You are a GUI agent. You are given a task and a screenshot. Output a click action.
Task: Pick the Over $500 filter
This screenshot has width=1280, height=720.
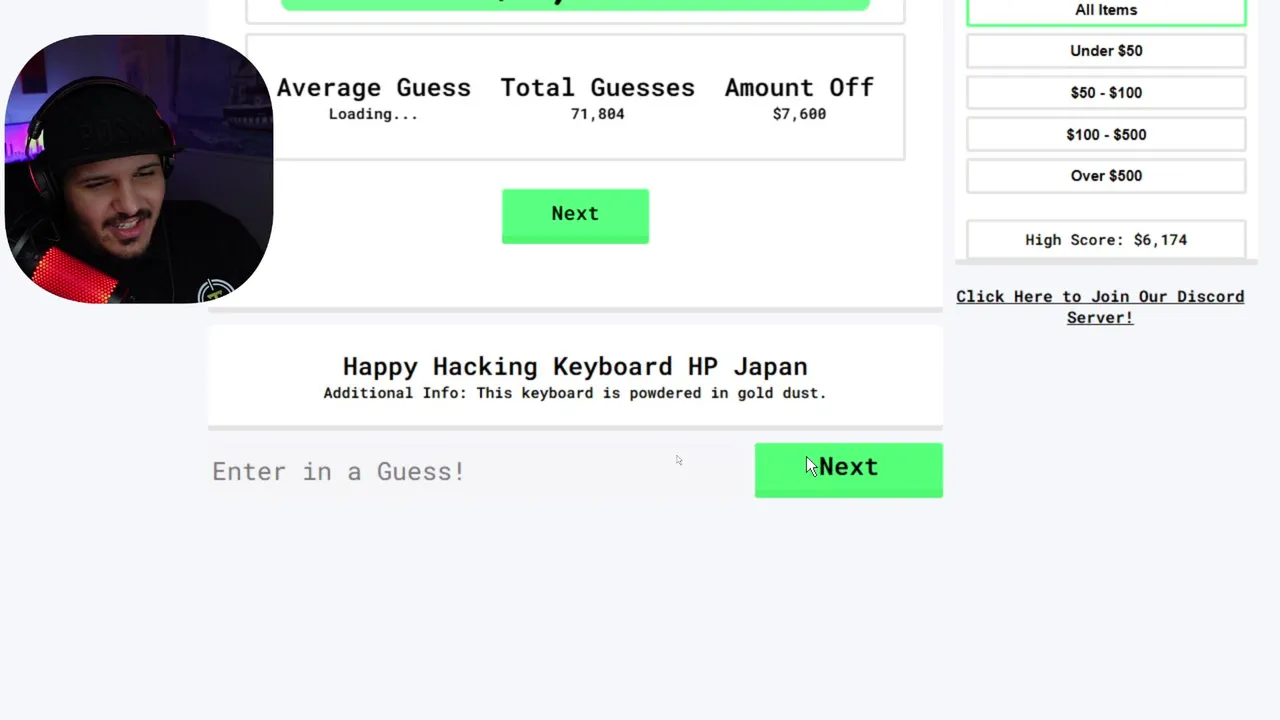(1106, 176)
